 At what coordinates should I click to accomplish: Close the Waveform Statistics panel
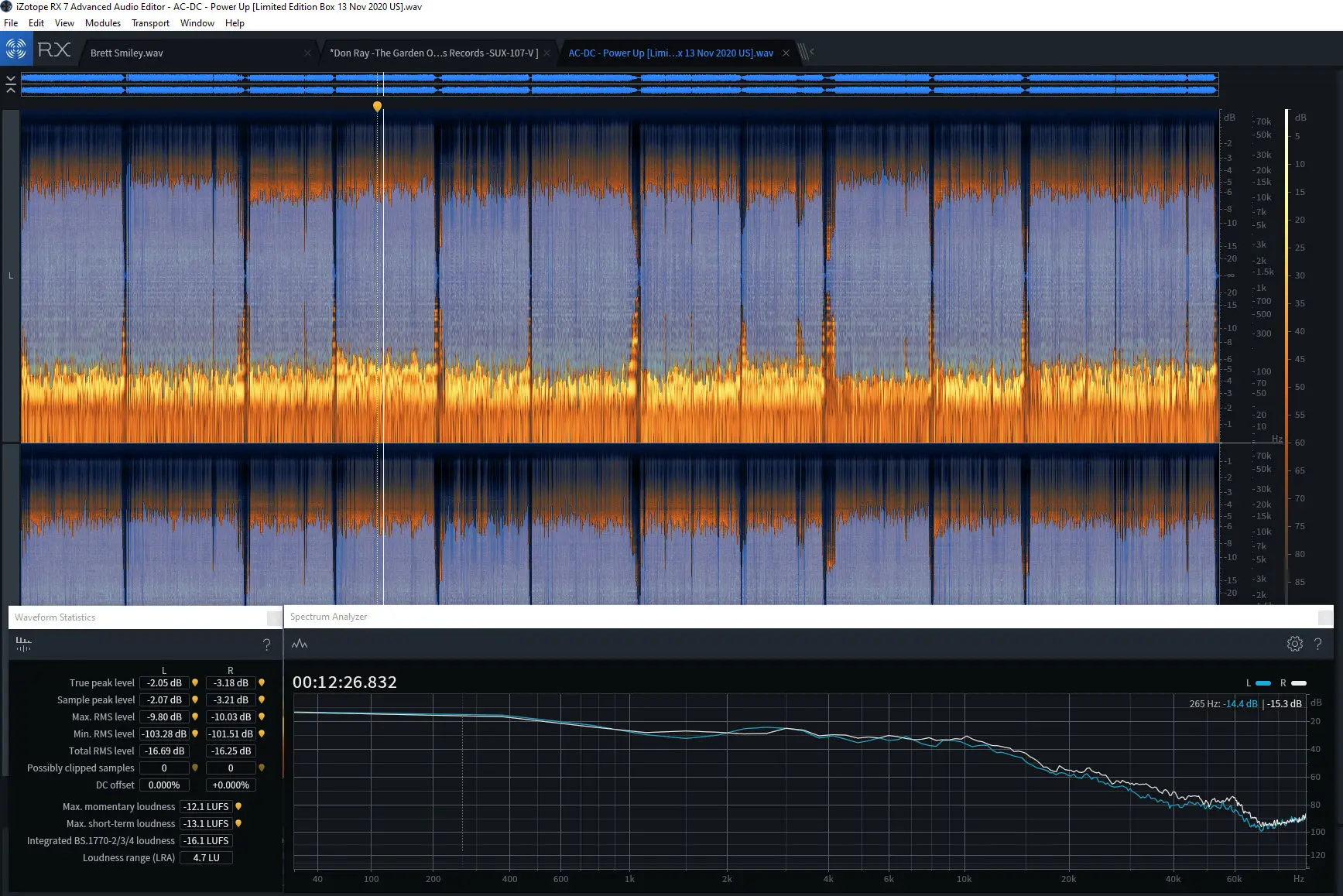(273, 617)
